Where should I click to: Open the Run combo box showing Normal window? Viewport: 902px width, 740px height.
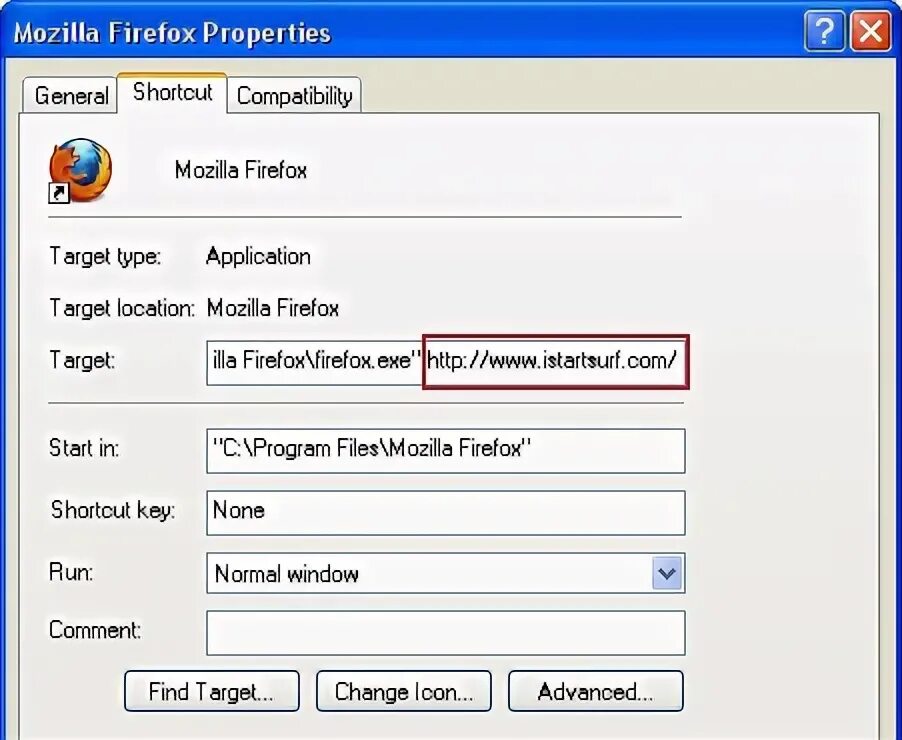[x=446, y=573]
